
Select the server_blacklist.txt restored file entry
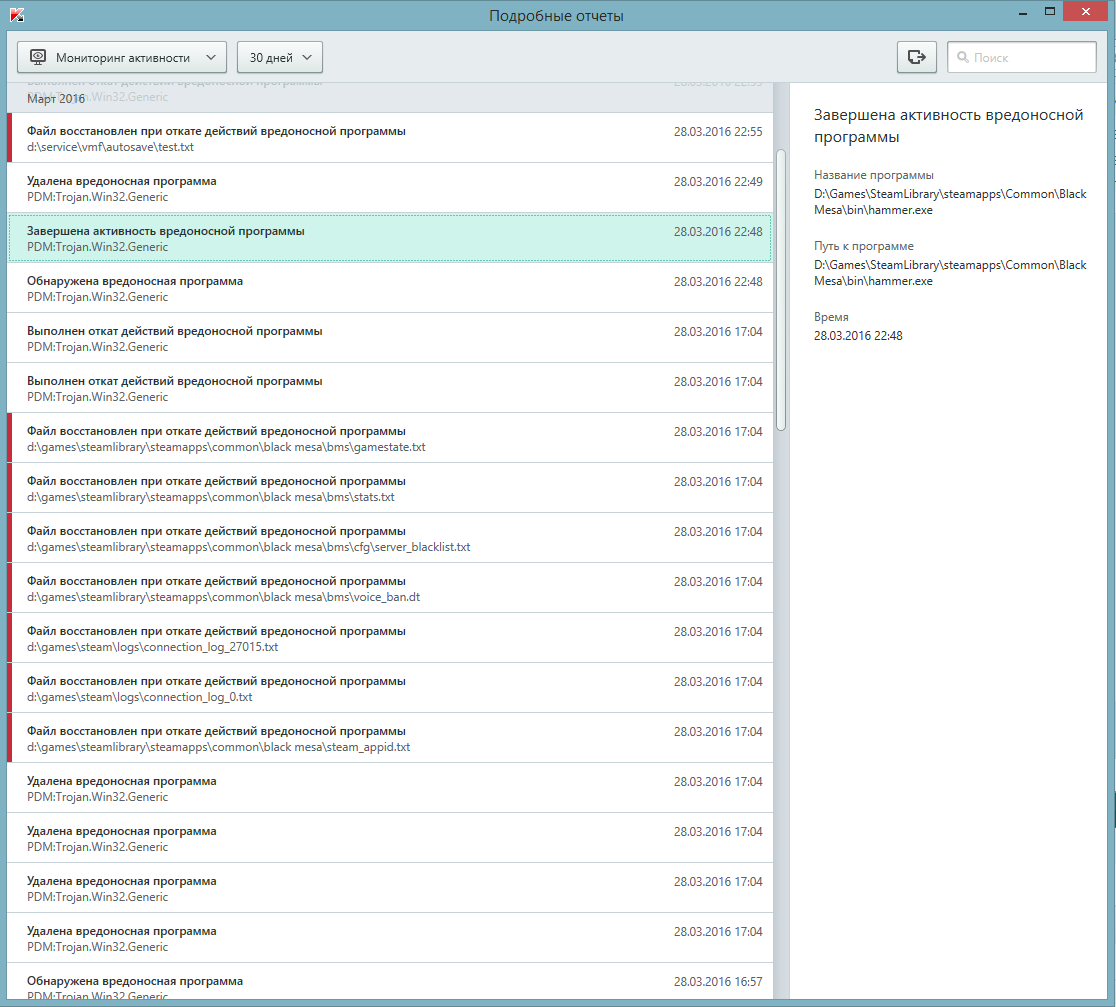390,538
